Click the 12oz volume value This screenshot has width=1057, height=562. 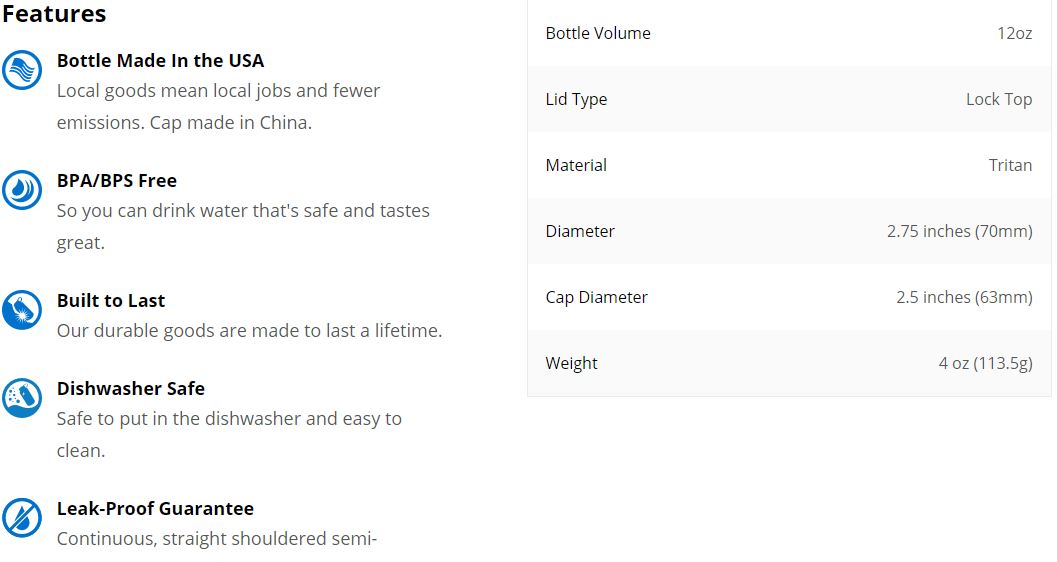coord(1015,33)
